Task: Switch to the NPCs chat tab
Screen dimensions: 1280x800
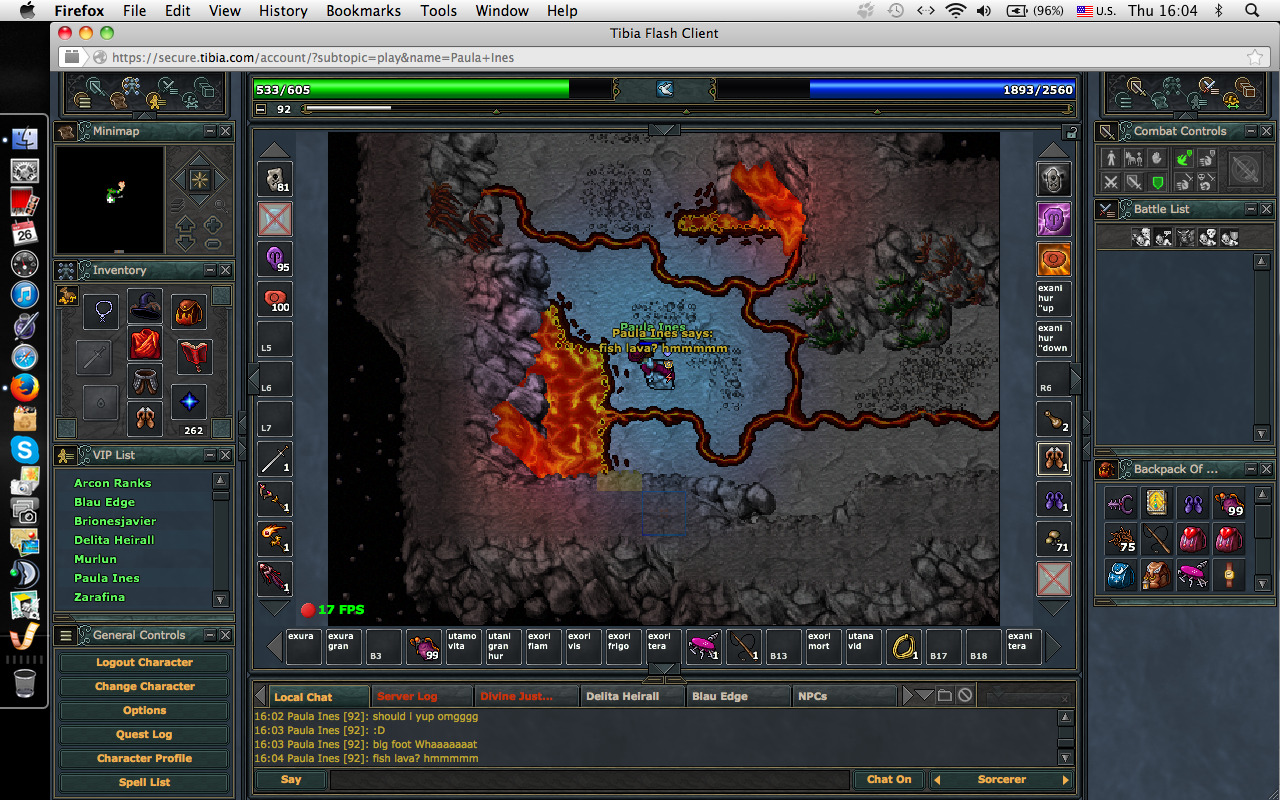Action: 845,696
